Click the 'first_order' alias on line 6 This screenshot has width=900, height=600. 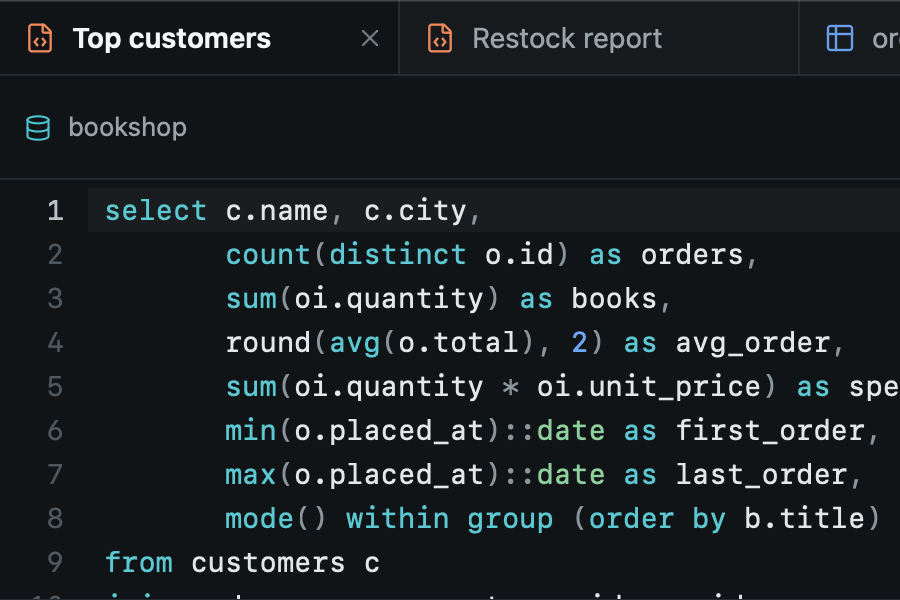coord(770,431)
